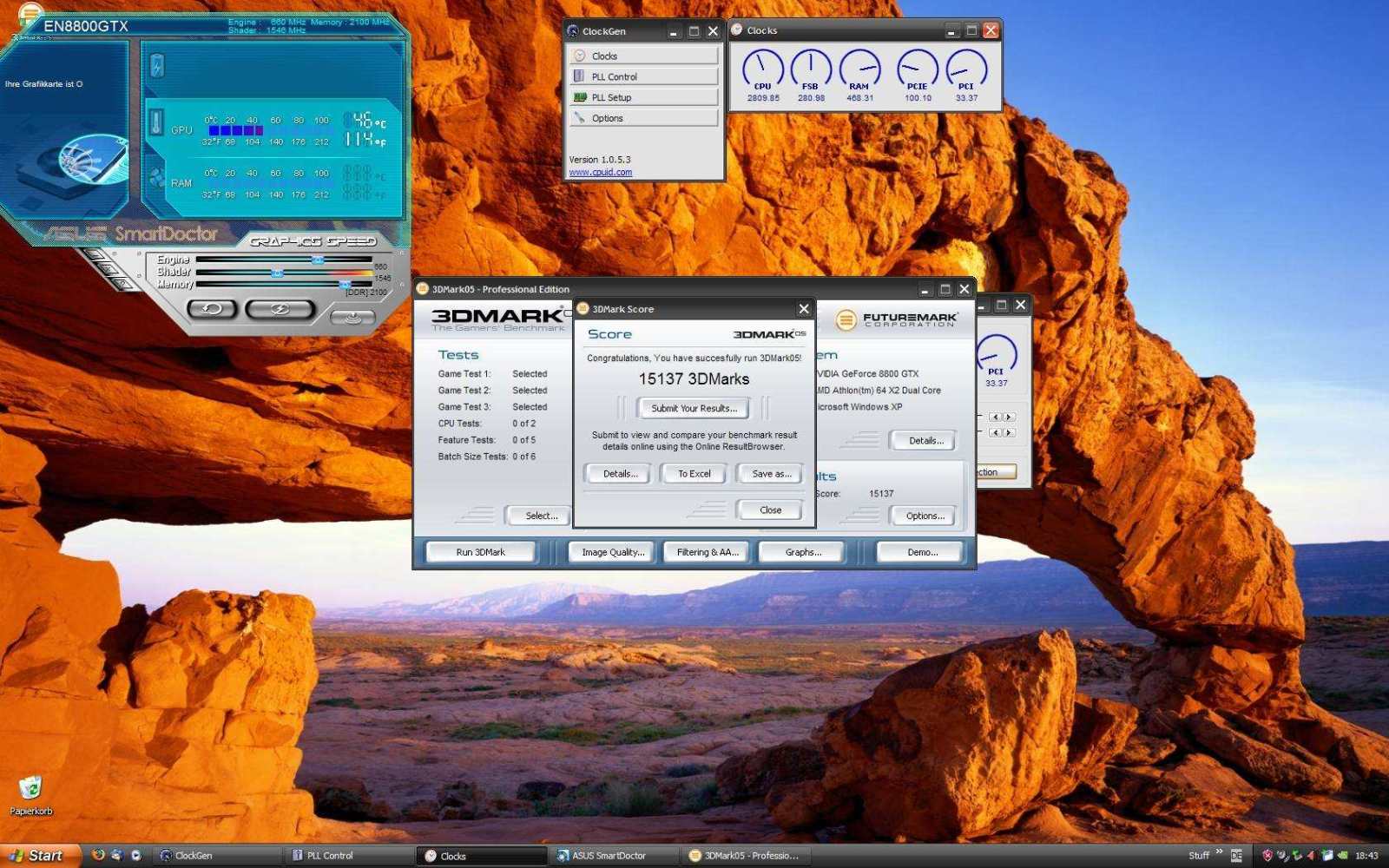Click the Batch Size Tests 0 of 6 row
1389x868 pixels.
(x=487, y=457)
